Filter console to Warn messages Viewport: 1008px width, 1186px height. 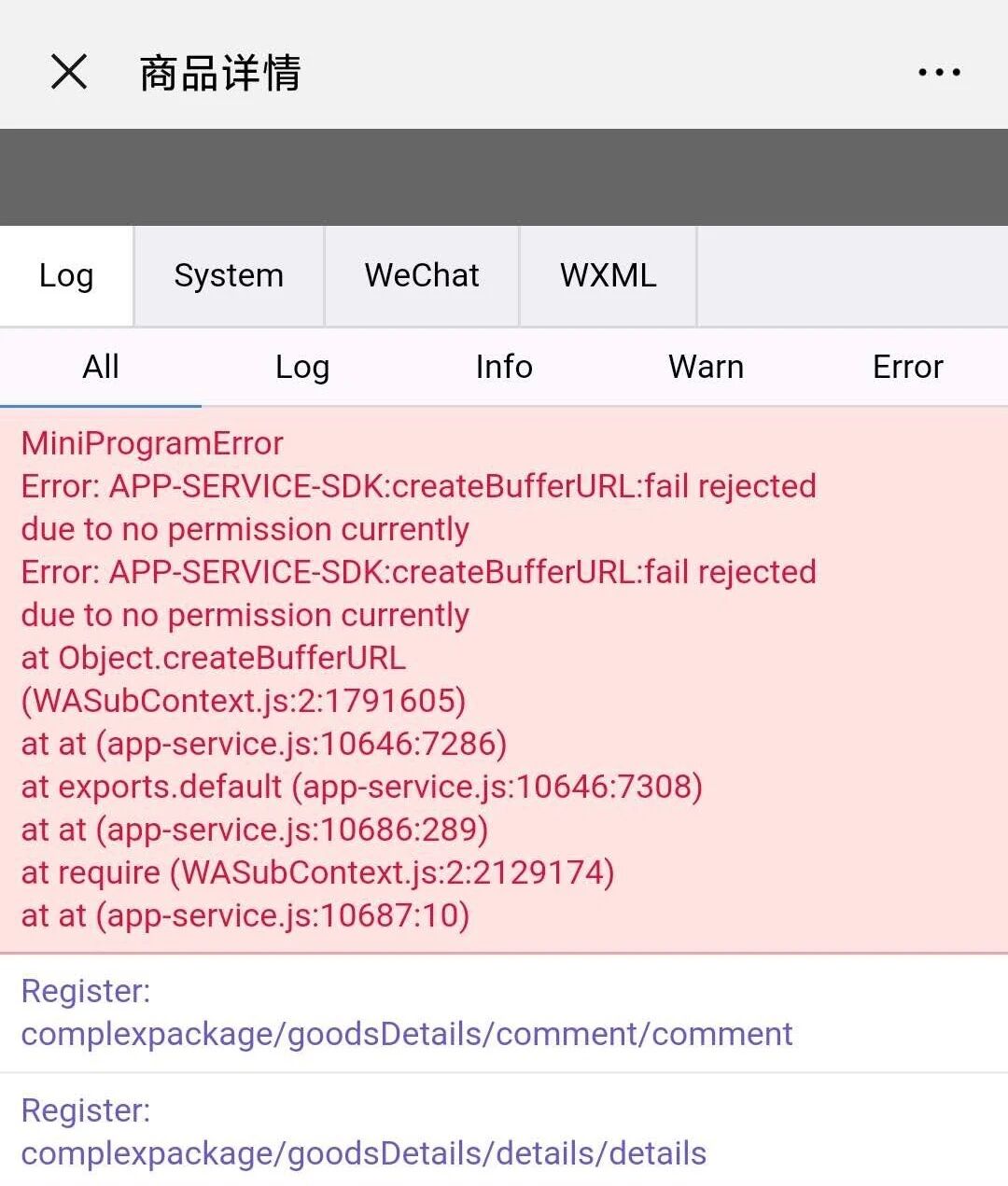[x=706, y=367]
